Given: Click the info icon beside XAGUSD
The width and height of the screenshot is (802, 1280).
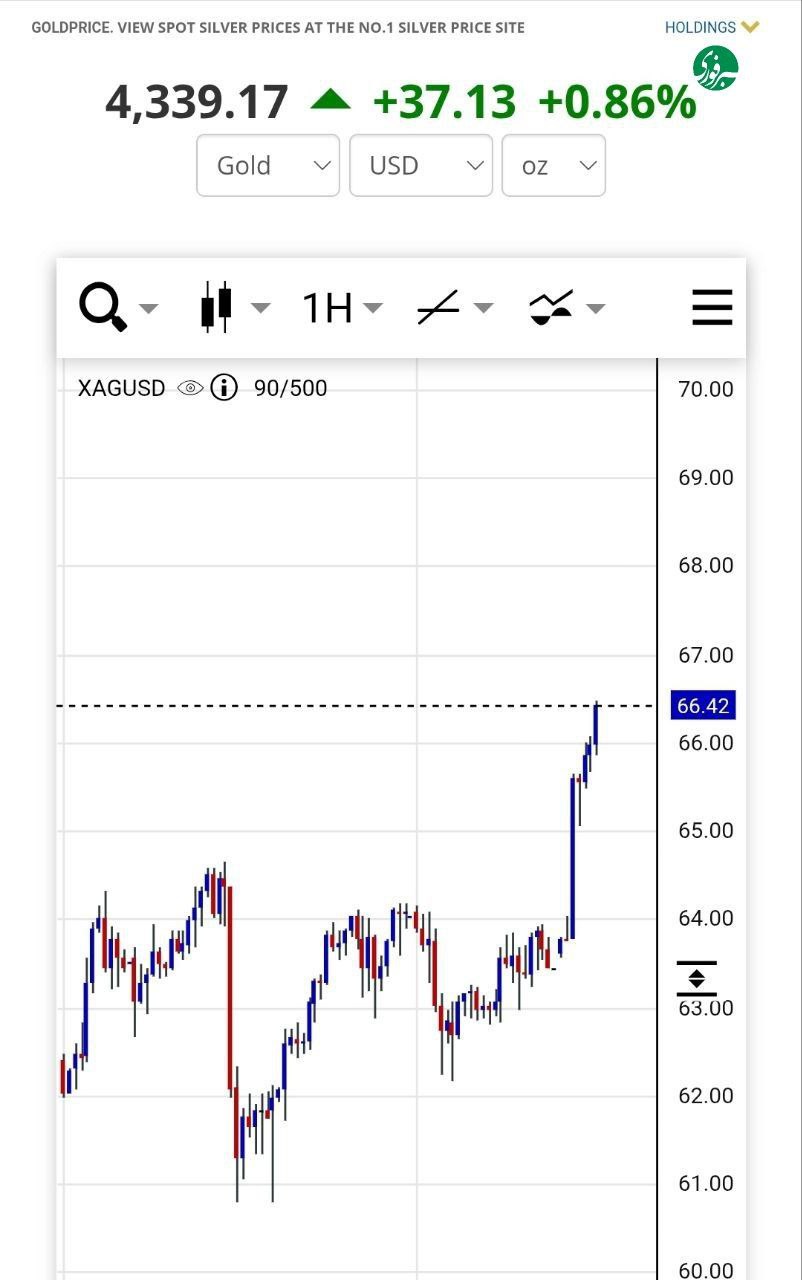Looking at the screenshot, I should pos(224,388).
